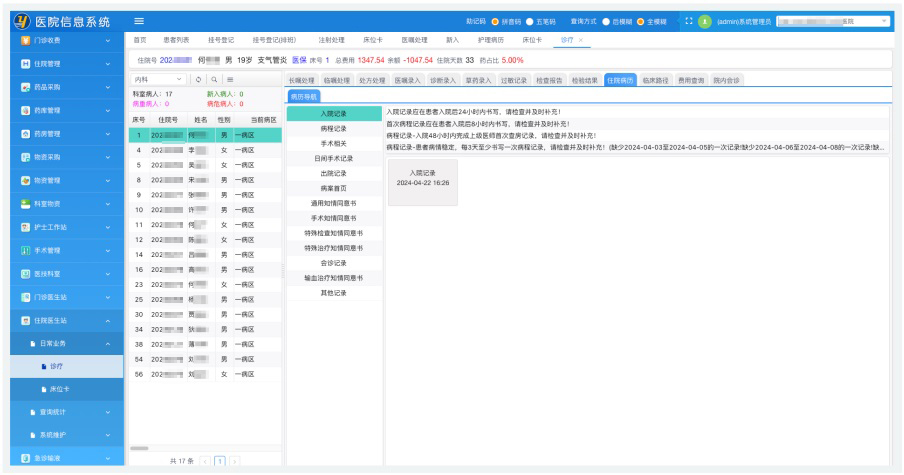Click the fullscreen icon in header
904x475 pixels.
click(x=688, y=21)
